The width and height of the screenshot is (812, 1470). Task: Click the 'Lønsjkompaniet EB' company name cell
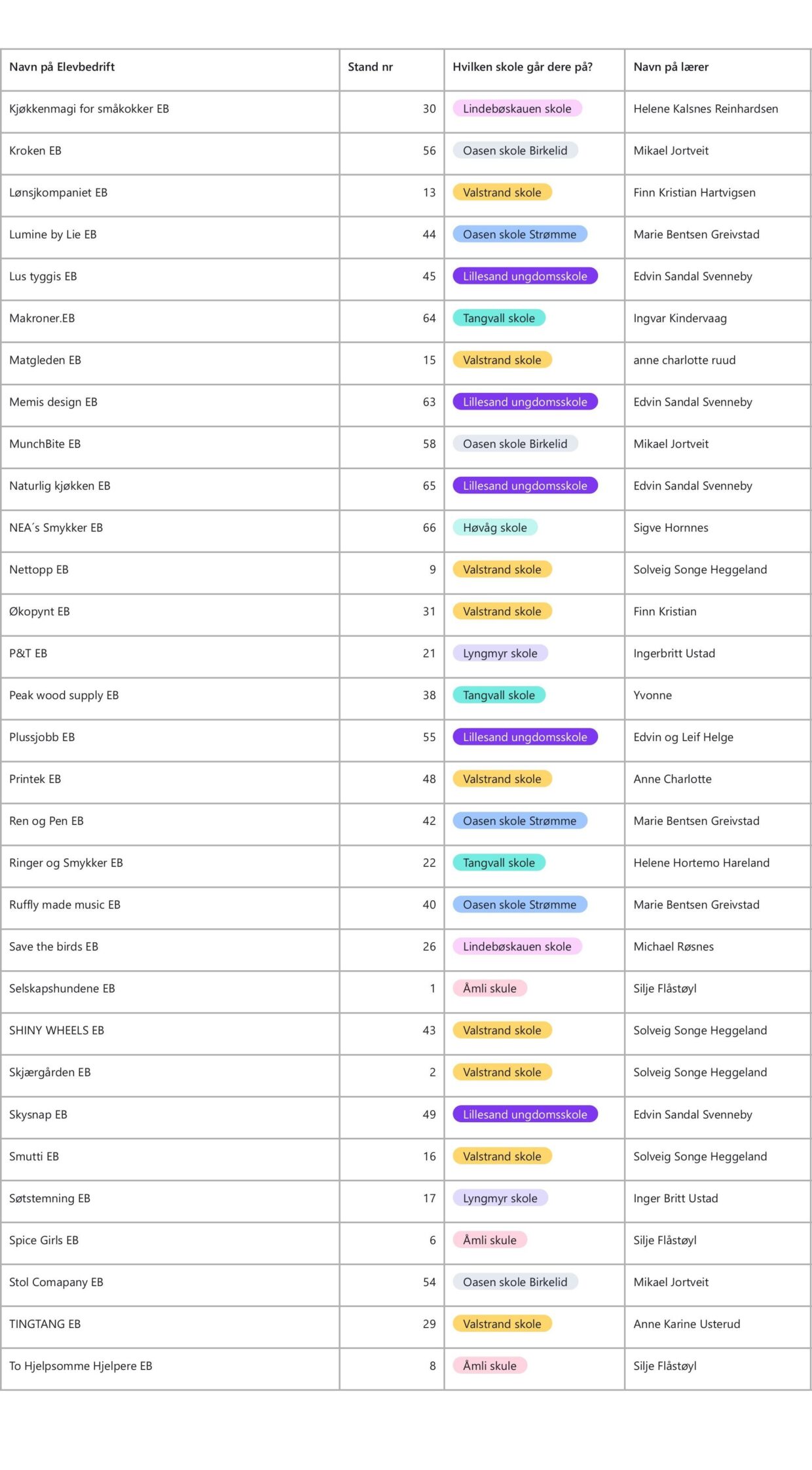click(58, 193)
